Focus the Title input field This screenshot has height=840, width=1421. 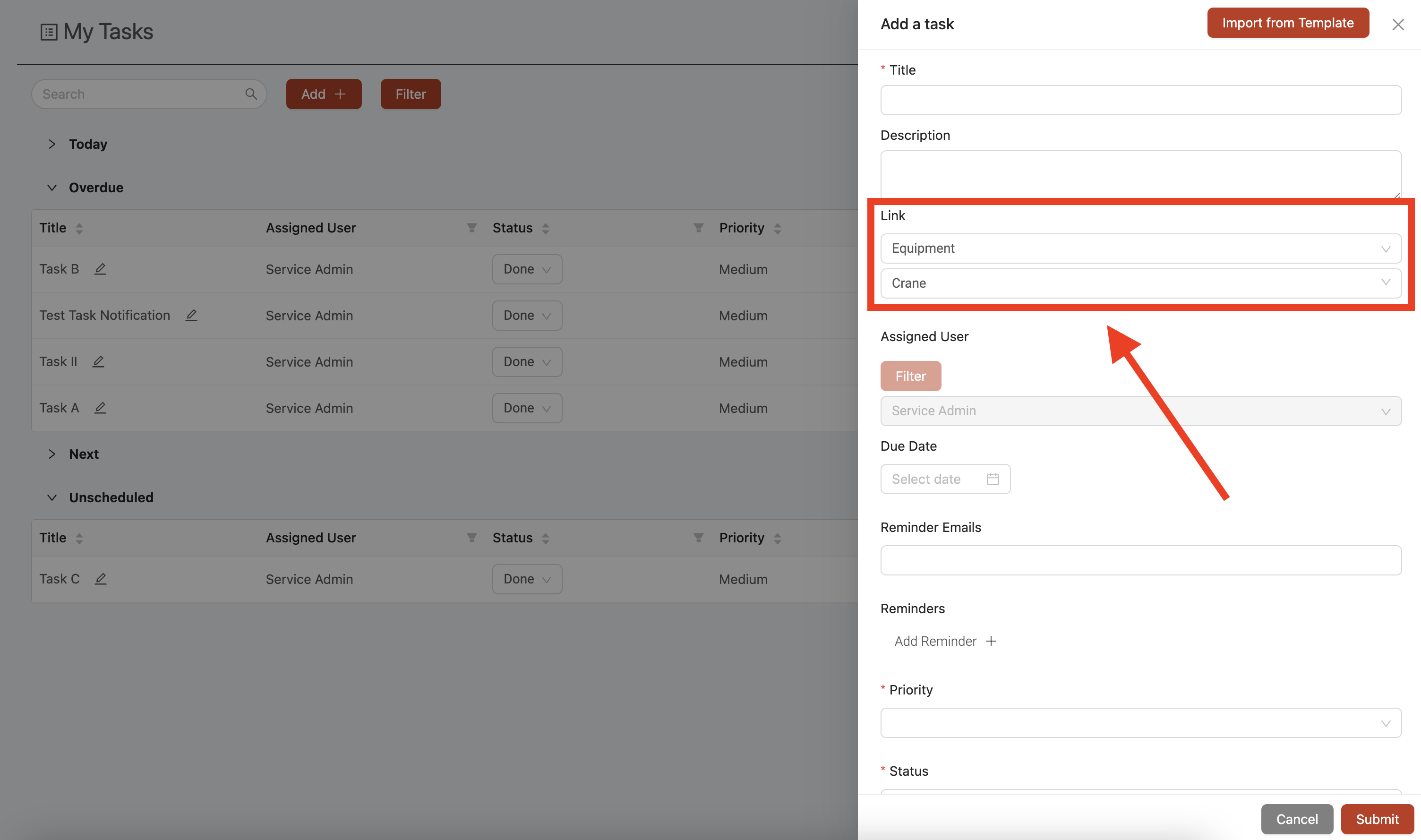(x=1141, y=100)
